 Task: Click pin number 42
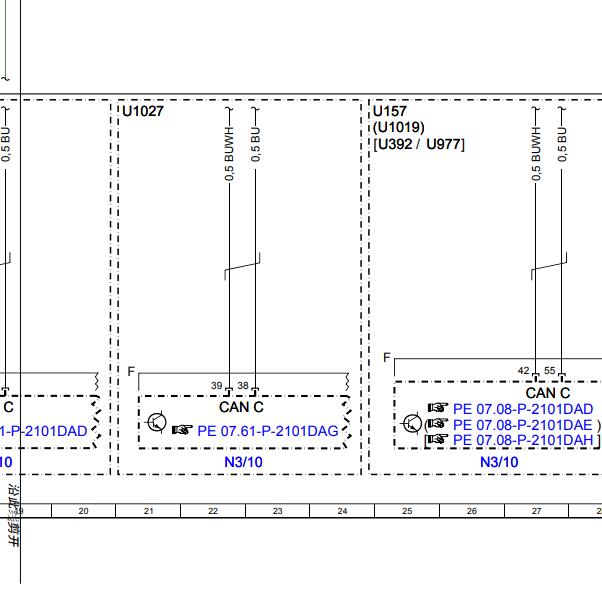[x=523, y=370]
